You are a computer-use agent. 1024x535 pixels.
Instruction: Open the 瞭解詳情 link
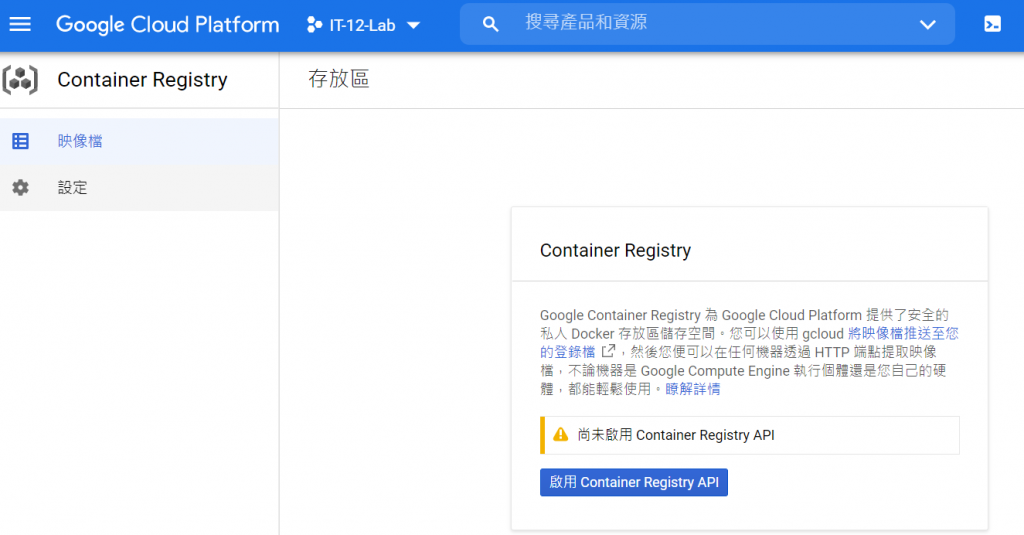(693, 389)
